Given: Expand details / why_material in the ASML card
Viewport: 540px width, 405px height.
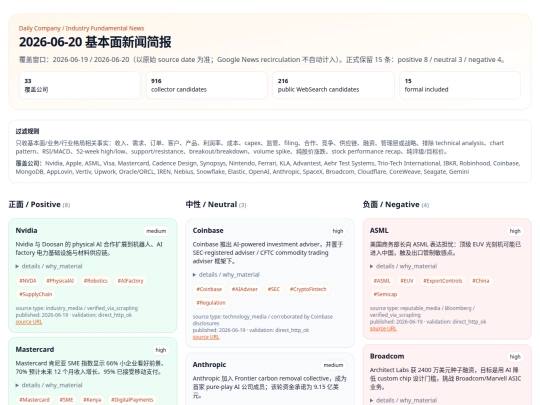Looking at the screenshot, I should click(403, 266).
